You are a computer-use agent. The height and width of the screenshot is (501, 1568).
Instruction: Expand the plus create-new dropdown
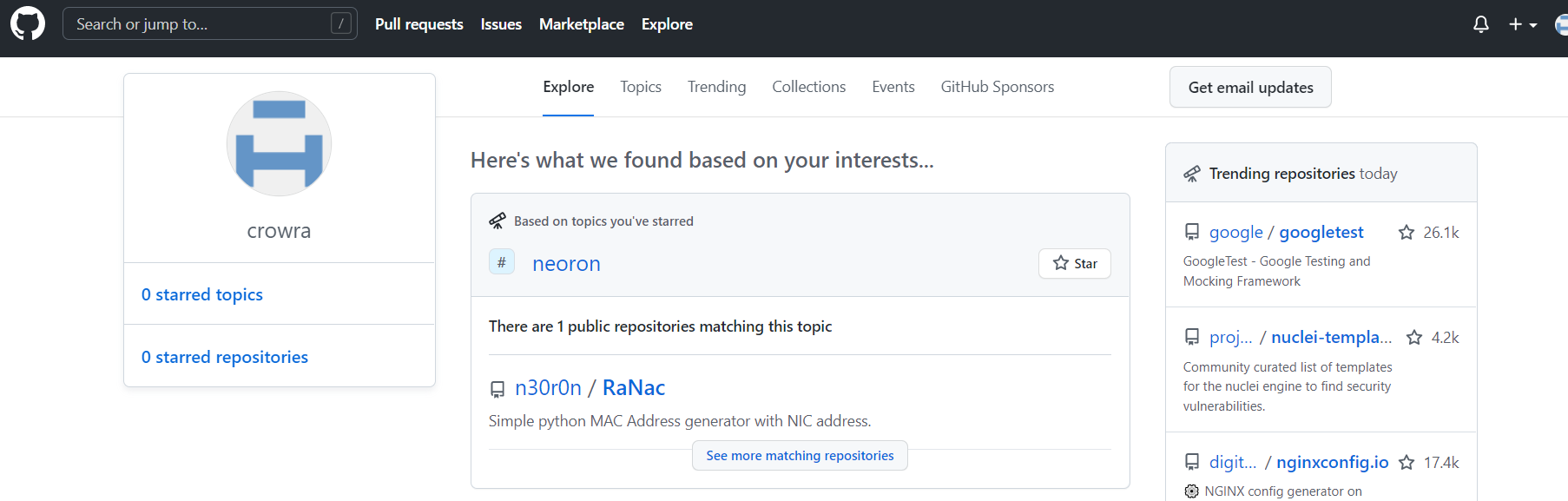pos(1523,24)
